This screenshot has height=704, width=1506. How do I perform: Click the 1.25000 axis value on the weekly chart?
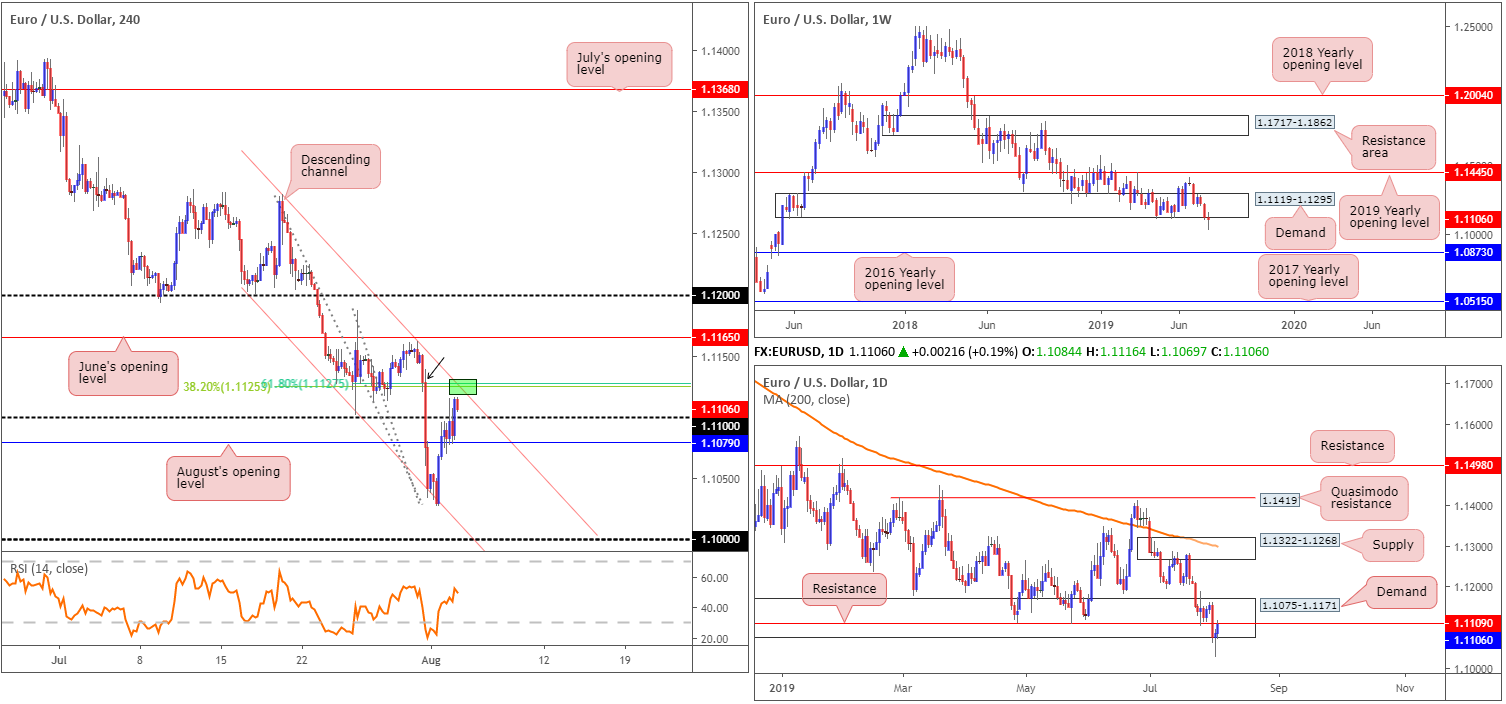(1474, 26)
